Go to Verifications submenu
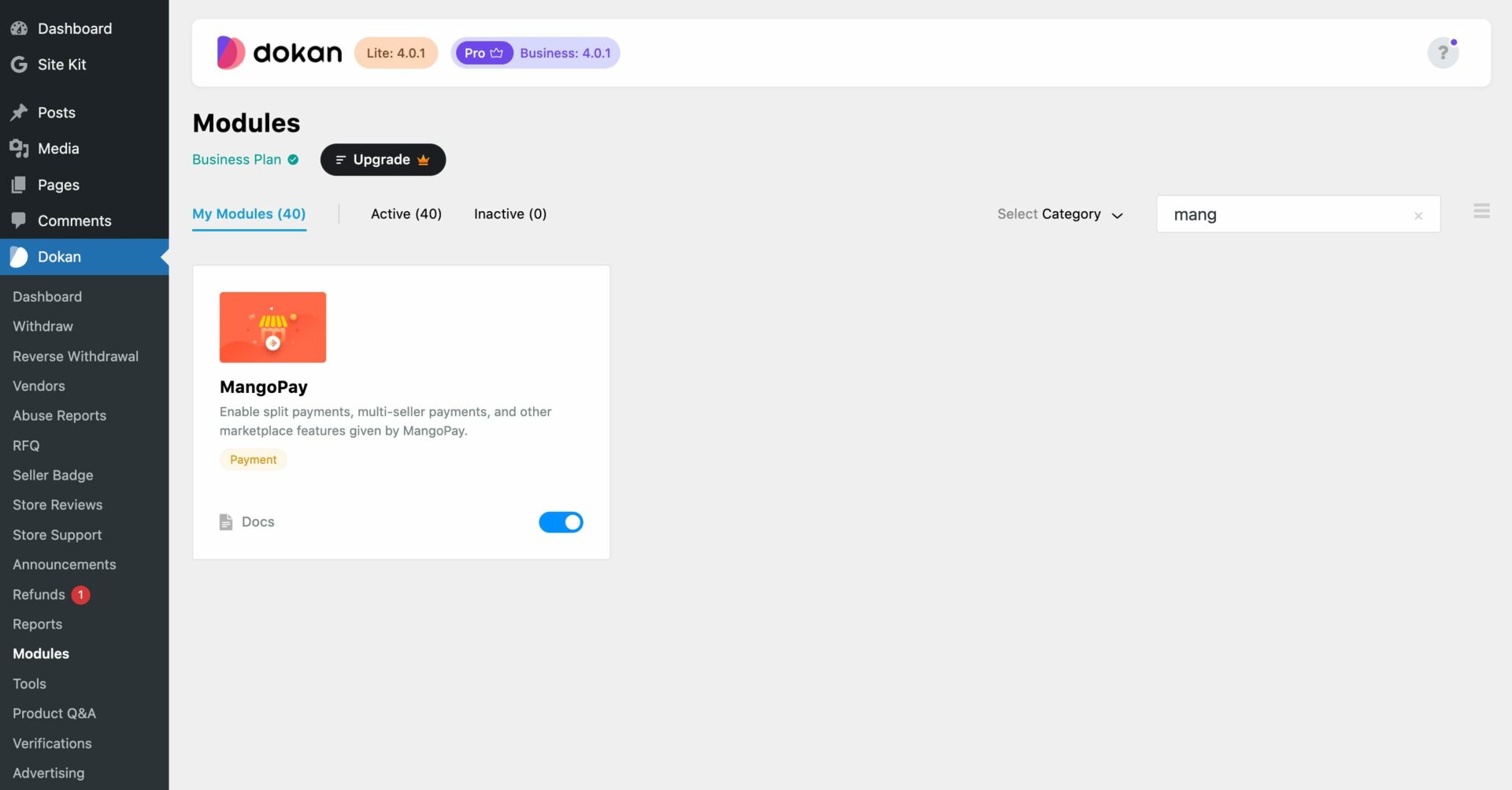1512x790 pixels. click(52, 744)
